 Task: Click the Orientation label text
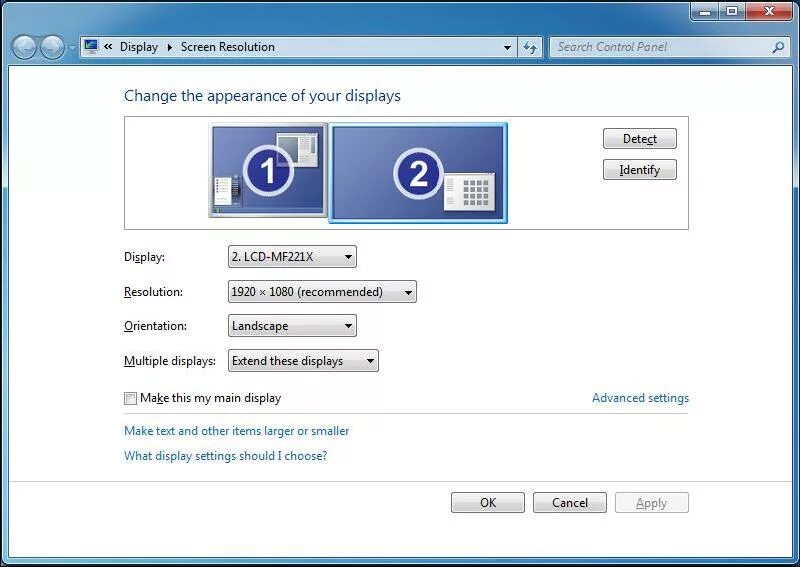[155, 326]
